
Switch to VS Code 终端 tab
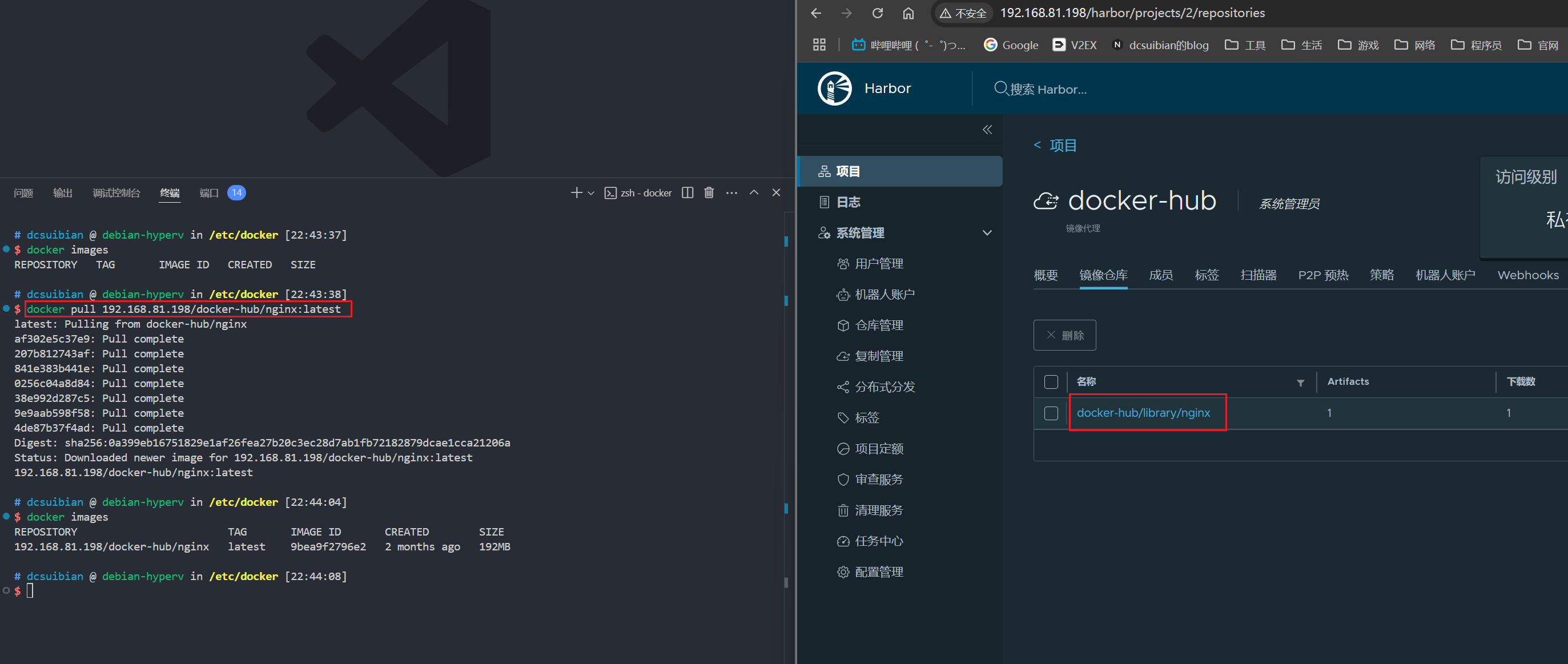pyautogui.click(x=170, y=193)
